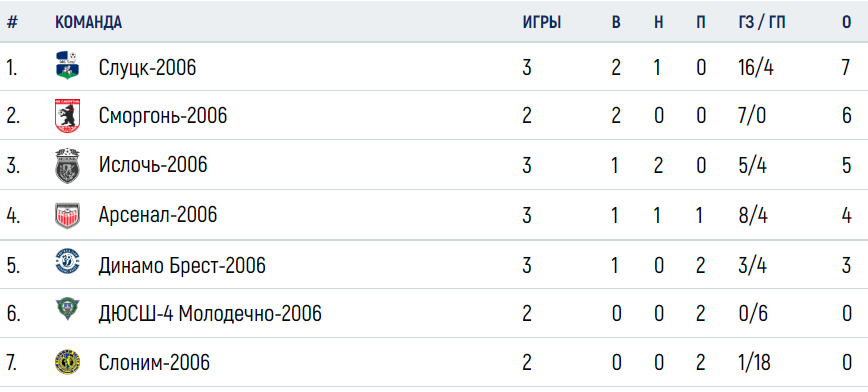Go to the Ислочь-2006 team name
Viewport: 868px width, 392px height.
point(153,165)
